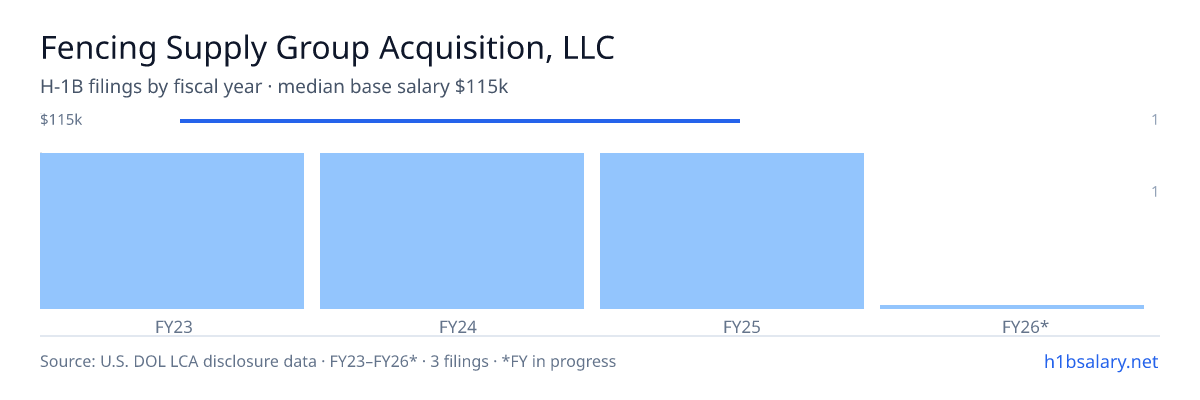
Task: Click the top right-axis value 1
Action: (x=1155, y=120)
